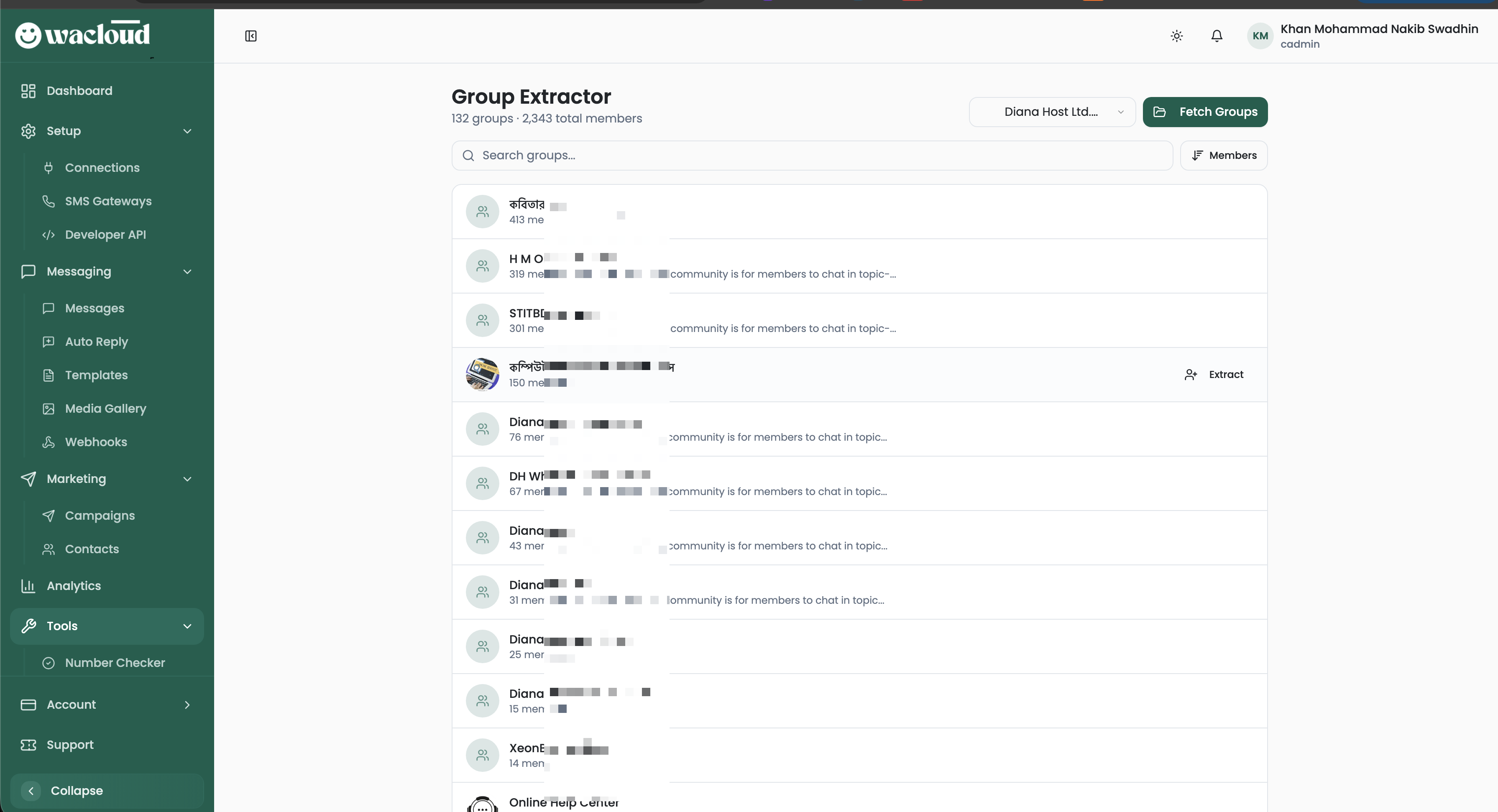Screen dimensions: 1498x812
Task: Toggle the light/dark theme sun icon
Action: point(1176,36)
